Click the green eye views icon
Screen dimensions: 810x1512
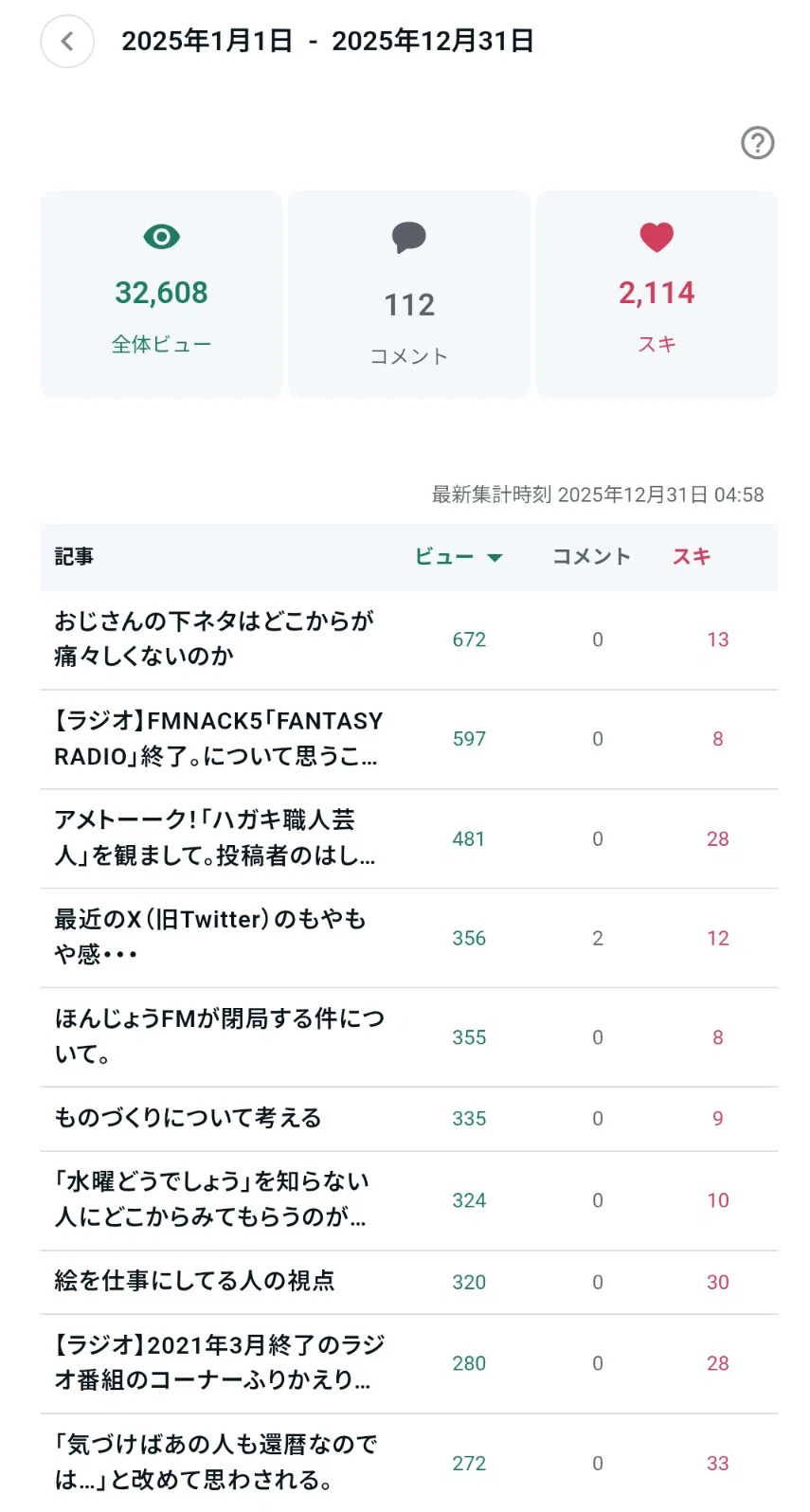pos(162,237)
